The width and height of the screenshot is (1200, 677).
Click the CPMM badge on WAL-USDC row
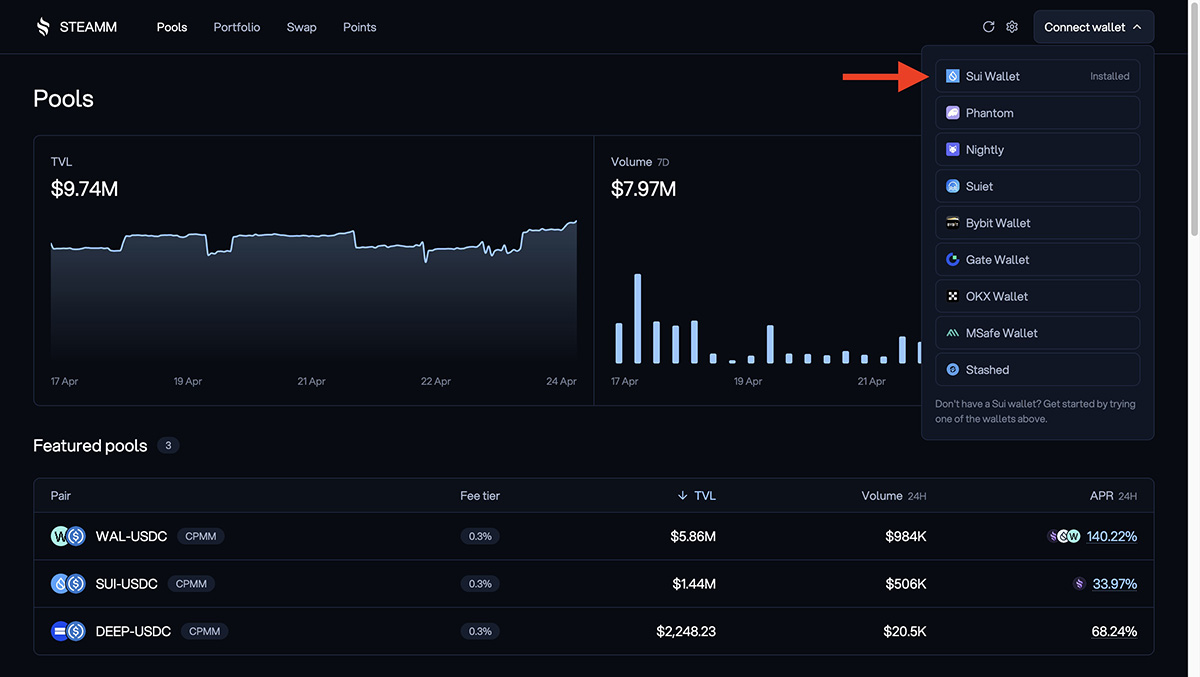tap(201, 536)
